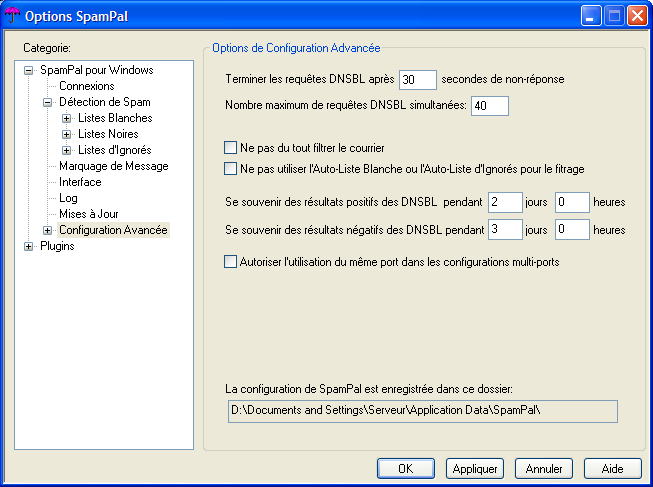This screenshot has height=487, width=653.
Task: Click 'La configuration de SpamPal est enregistrée' text
Action: [369, 389]
